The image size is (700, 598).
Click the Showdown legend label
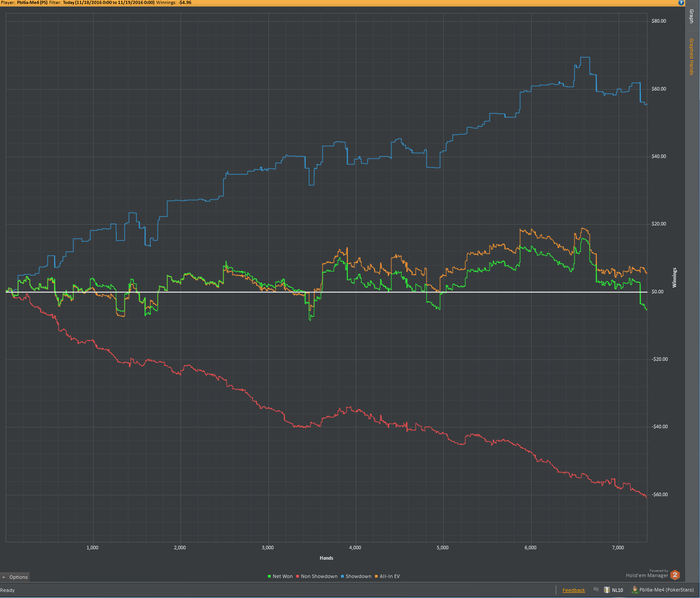(358, 576)
